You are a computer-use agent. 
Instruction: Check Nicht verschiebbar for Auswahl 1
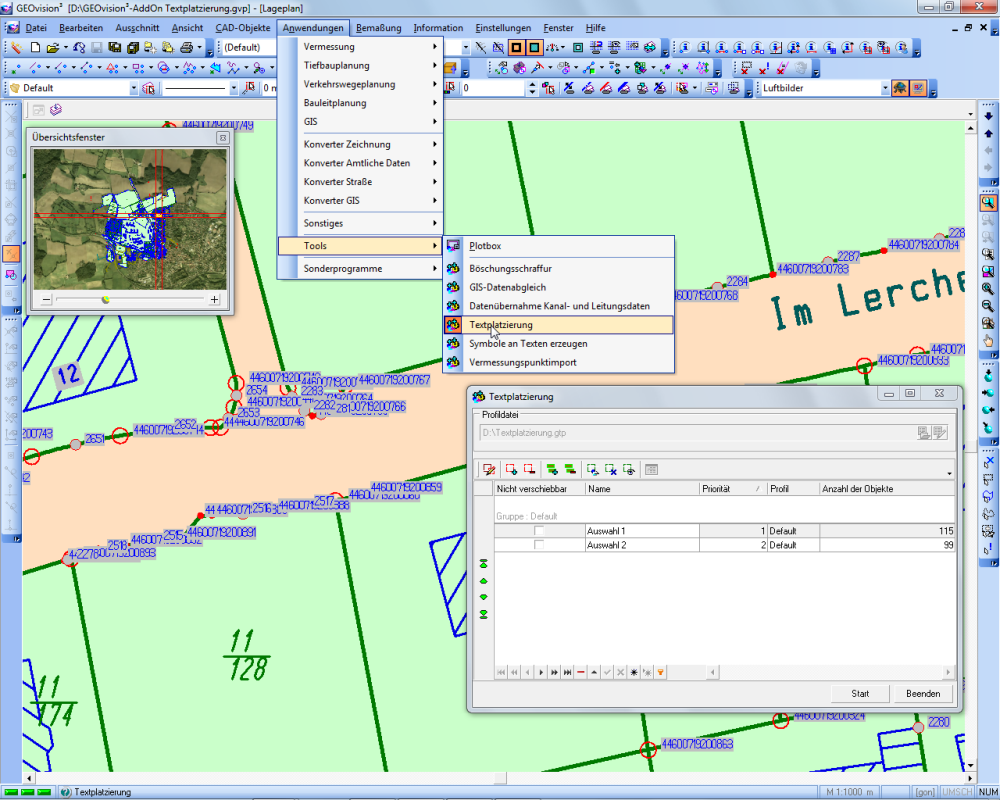tap(539, 531)
